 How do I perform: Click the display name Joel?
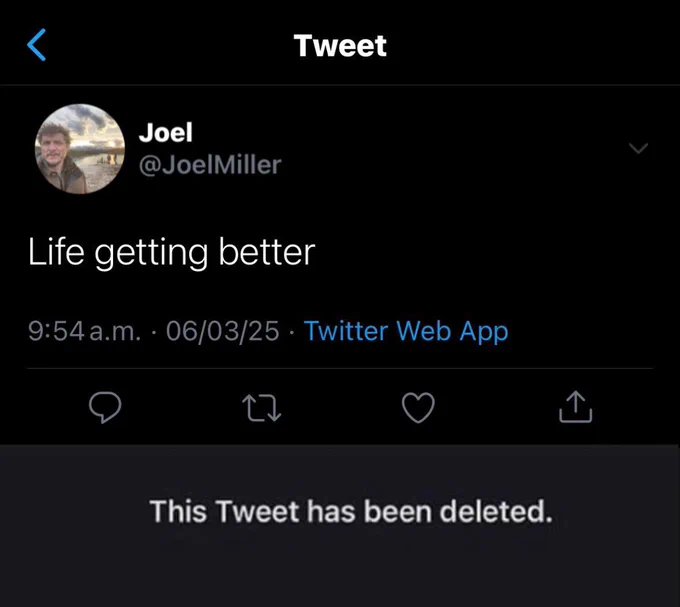pyautogui.click(x=166, y=132)
